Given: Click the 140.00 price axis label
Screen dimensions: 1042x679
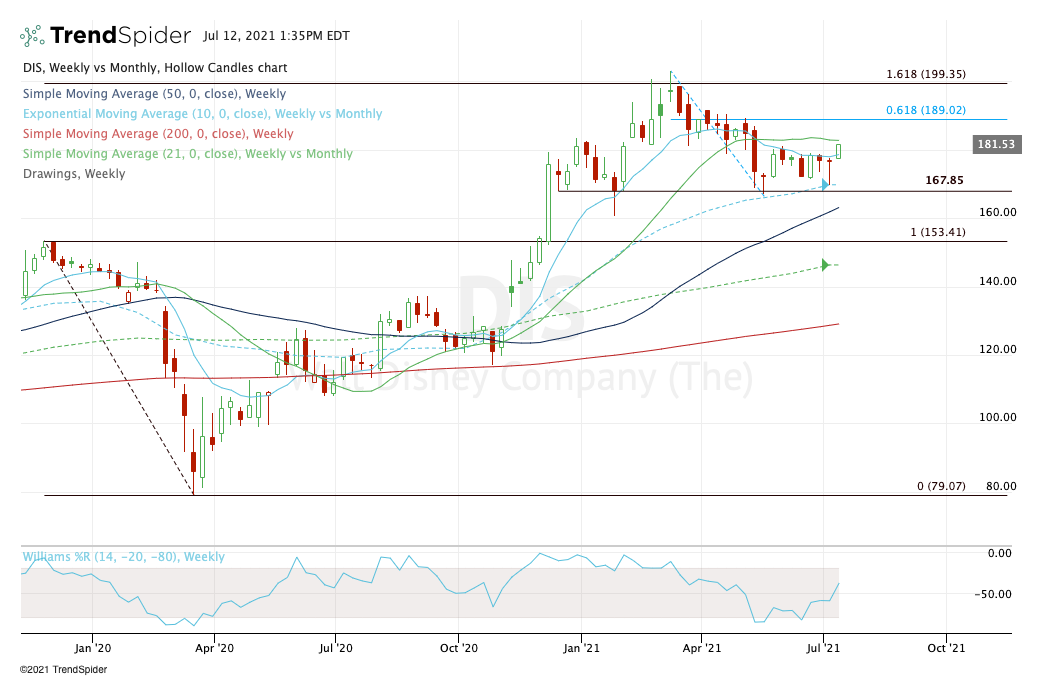Looking at the screenshot, I should click(997, 281).
